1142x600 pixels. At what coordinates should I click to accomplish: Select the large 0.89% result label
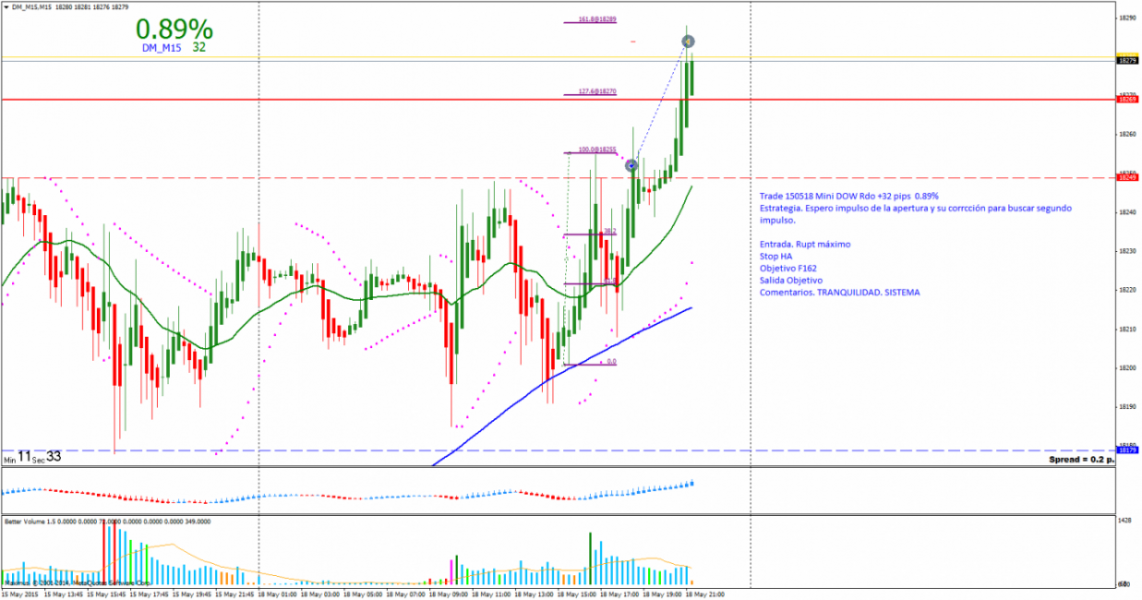click(x=176, y=28)
